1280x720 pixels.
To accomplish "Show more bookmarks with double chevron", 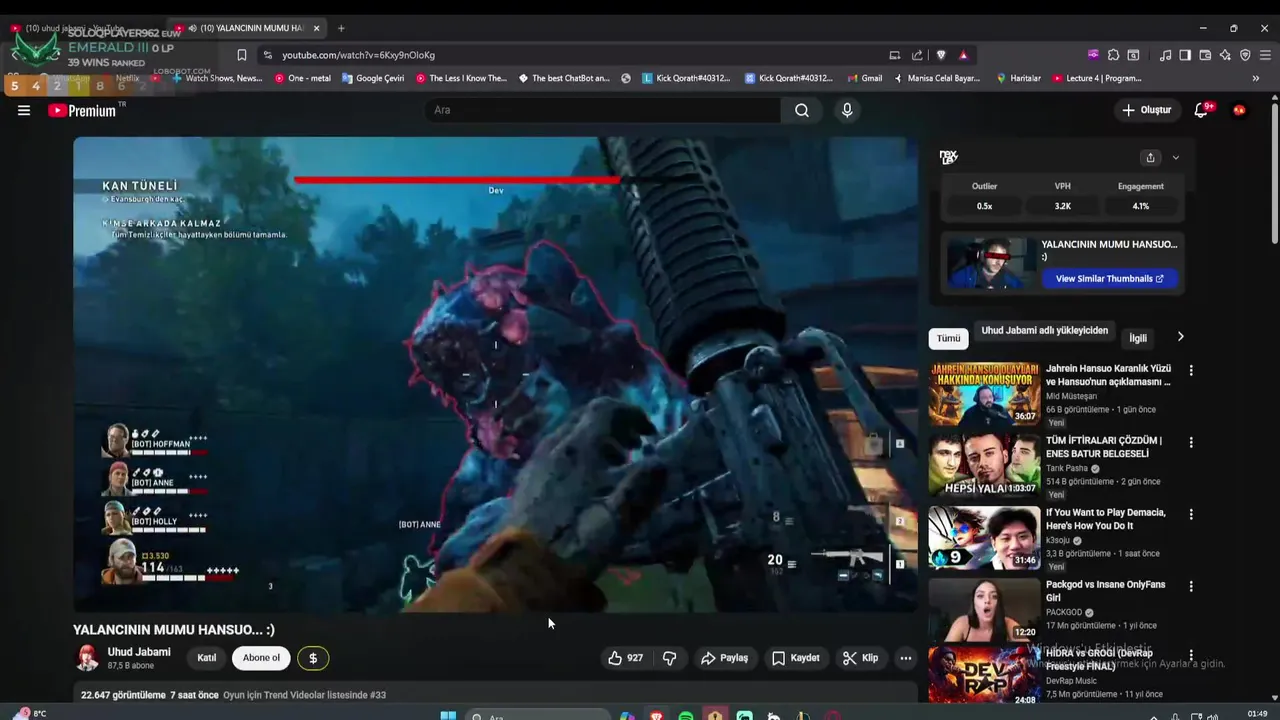I will pyautogui.click(x=1256, y=78).
